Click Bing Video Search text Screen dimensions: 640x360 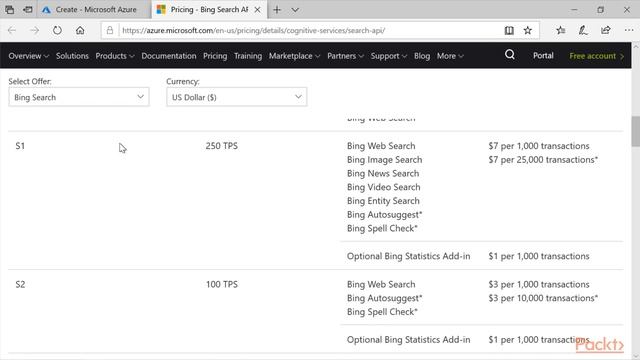(x=384, y=187)
